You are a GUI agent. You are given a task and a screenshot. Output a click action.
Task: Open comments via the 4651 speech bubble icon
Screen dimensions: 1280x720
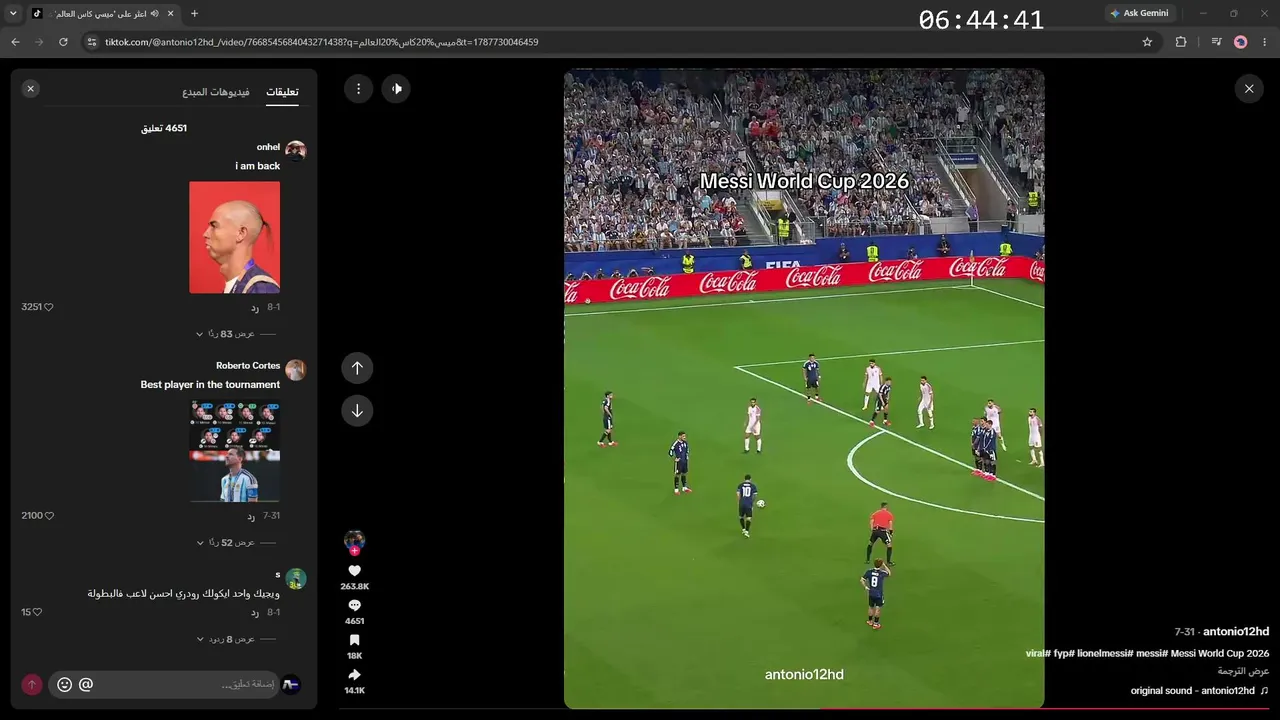[x=354, y=606]
